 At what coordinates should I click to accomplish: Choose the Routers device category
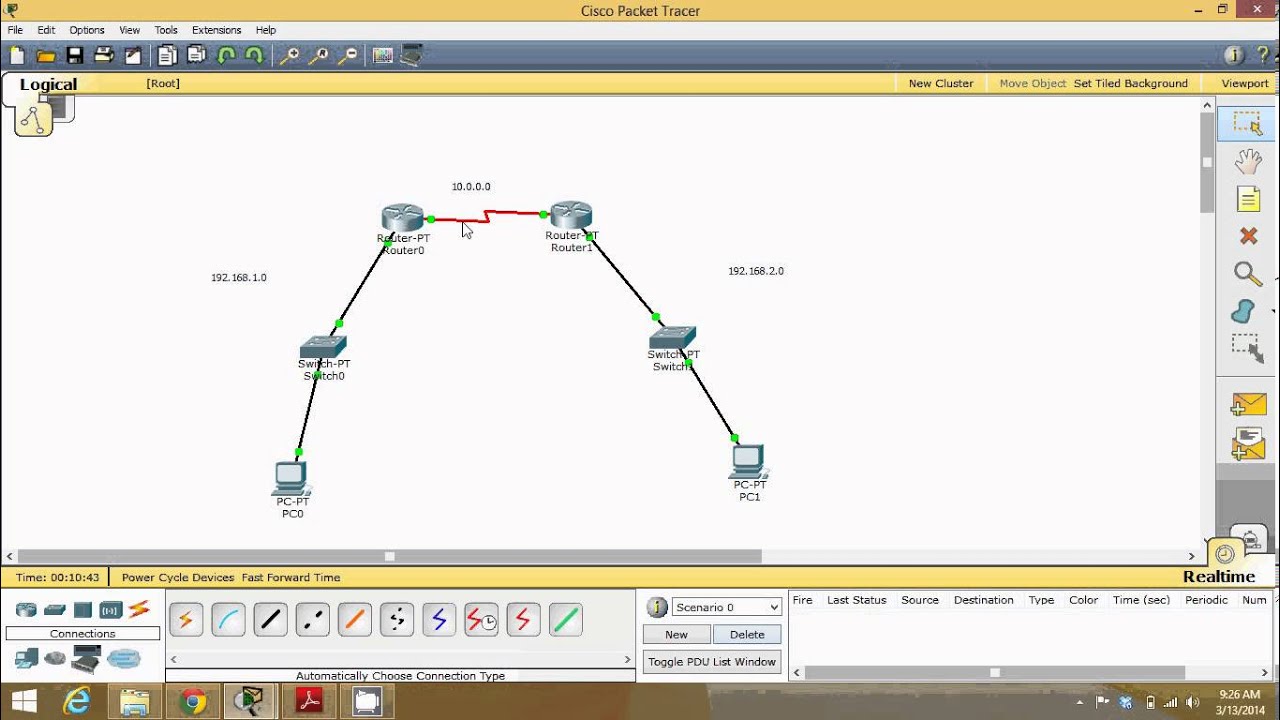point(26,609)
